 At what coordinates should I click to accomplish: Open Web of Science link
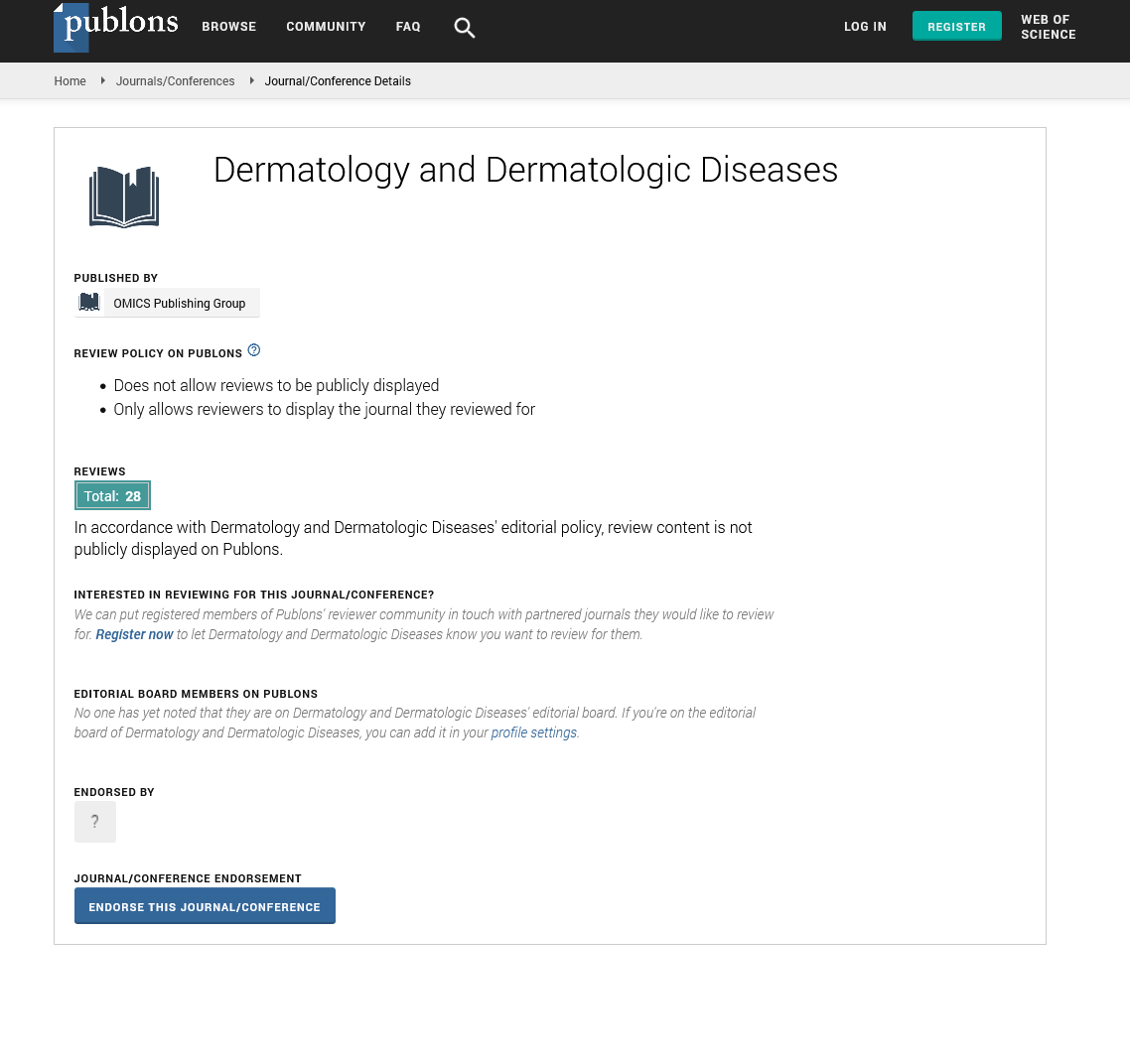click(x=1048, y=27)
